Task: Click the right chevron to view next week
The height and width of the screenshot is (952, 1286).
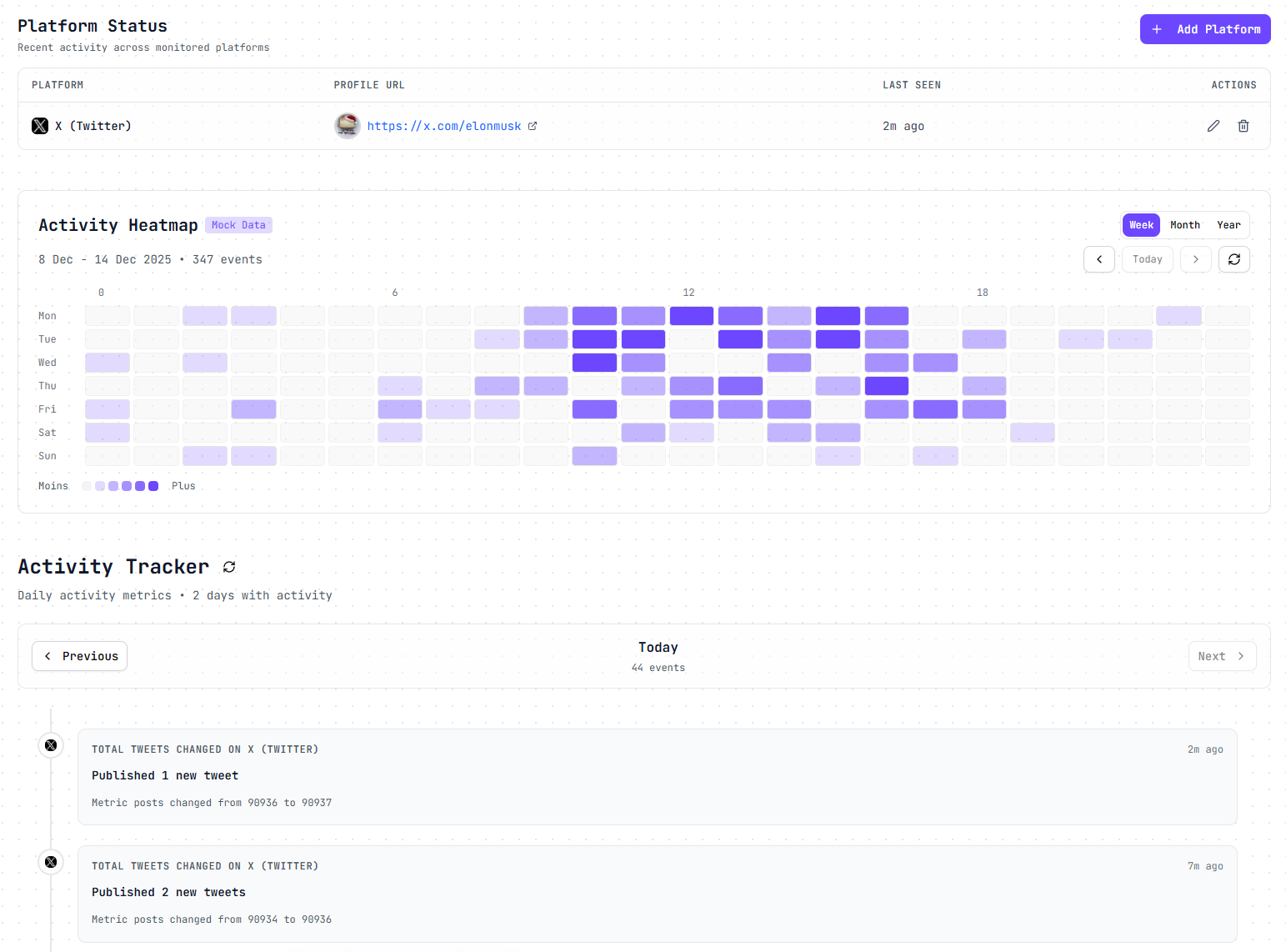Action: (1196, 259)
